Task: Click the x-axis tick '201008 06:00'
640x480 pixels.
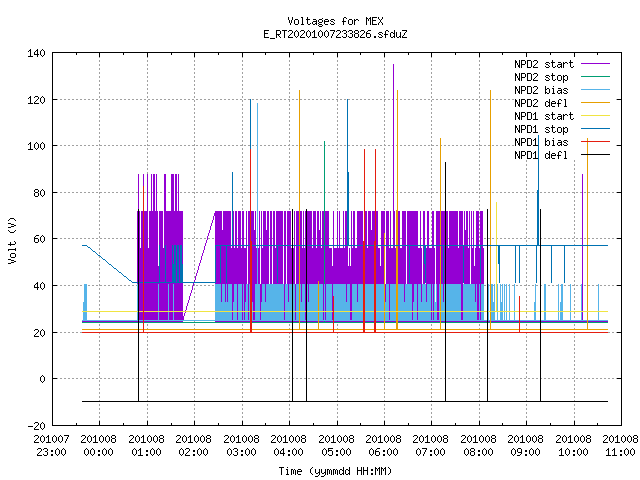Action: tap(383, 446)
